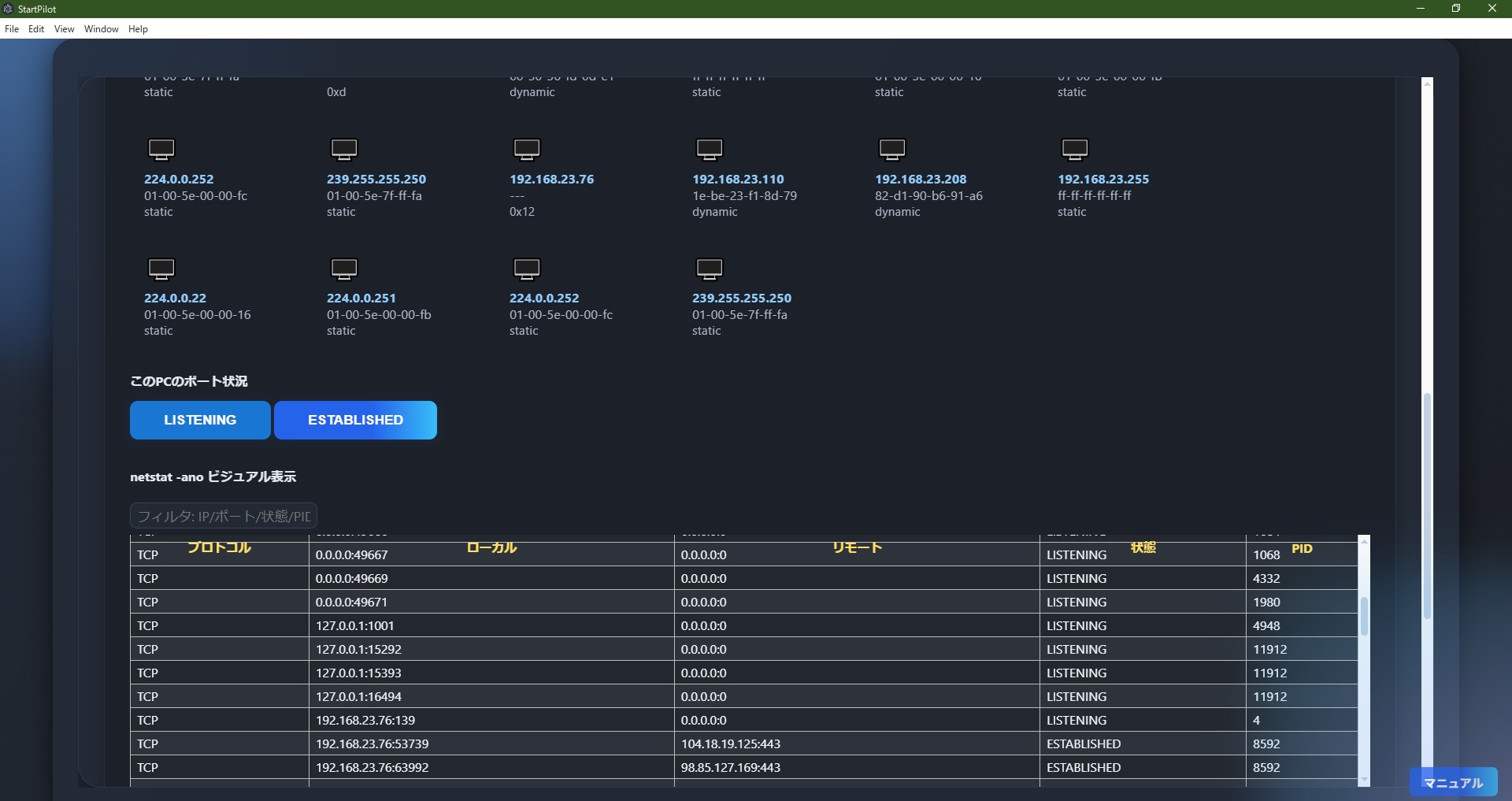Open the File menu
The image size is (1512, 801).
point(12,29)
